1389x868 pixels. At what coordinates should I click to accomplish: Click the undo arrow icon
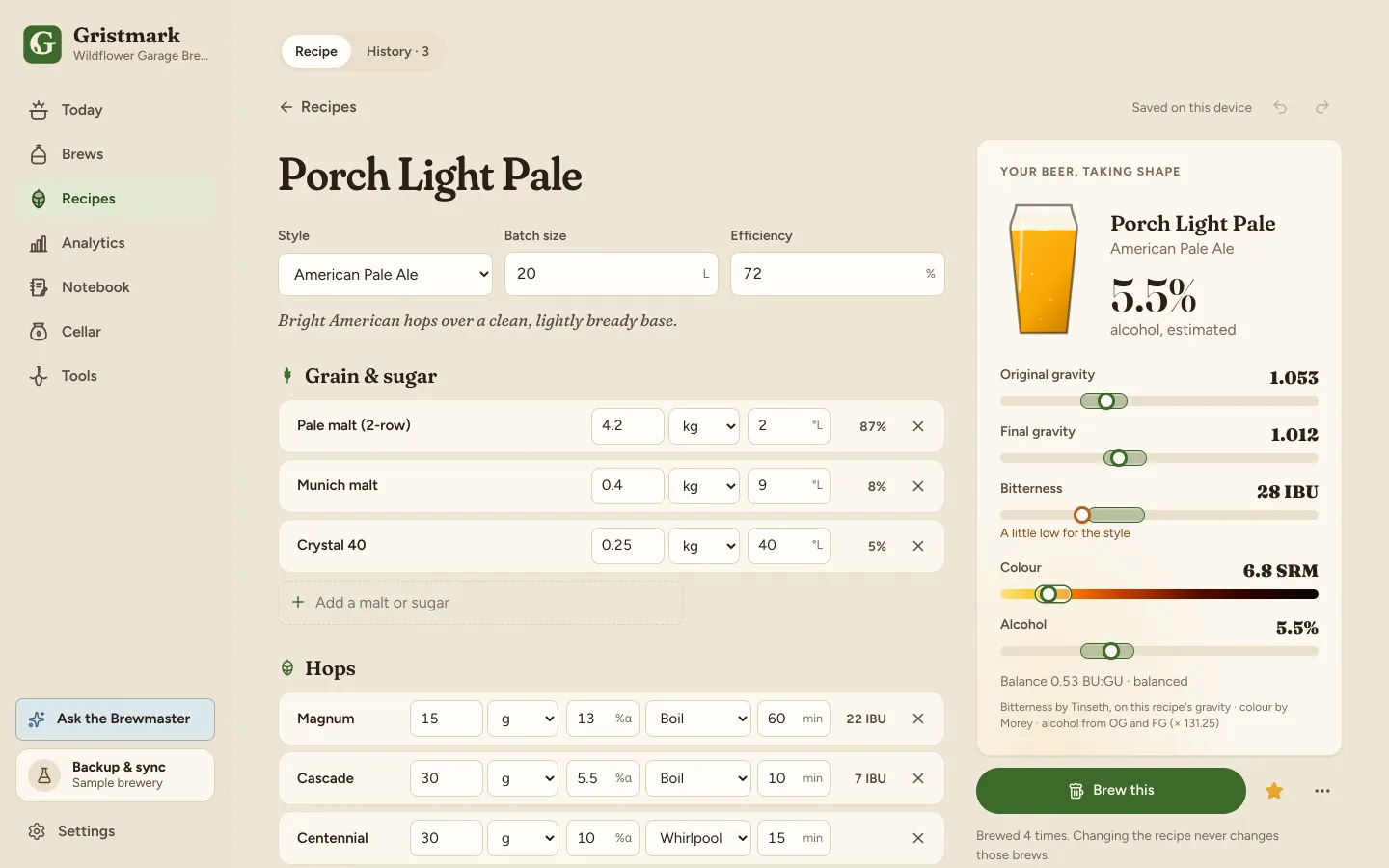pyautogui.click(x=1280, y=107)
